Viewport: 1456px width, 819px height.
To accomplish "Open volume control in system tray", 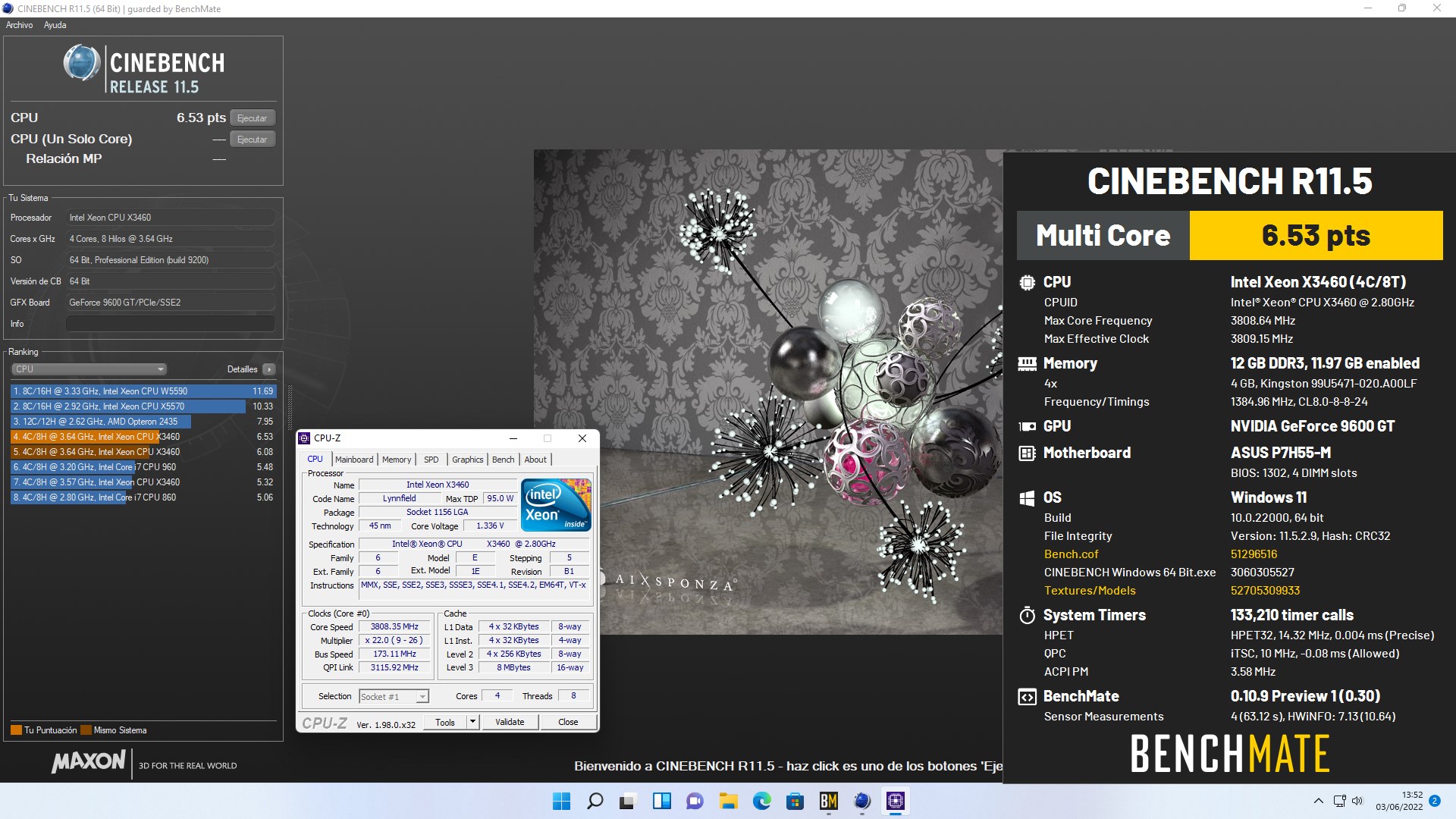I will 1357,801.
